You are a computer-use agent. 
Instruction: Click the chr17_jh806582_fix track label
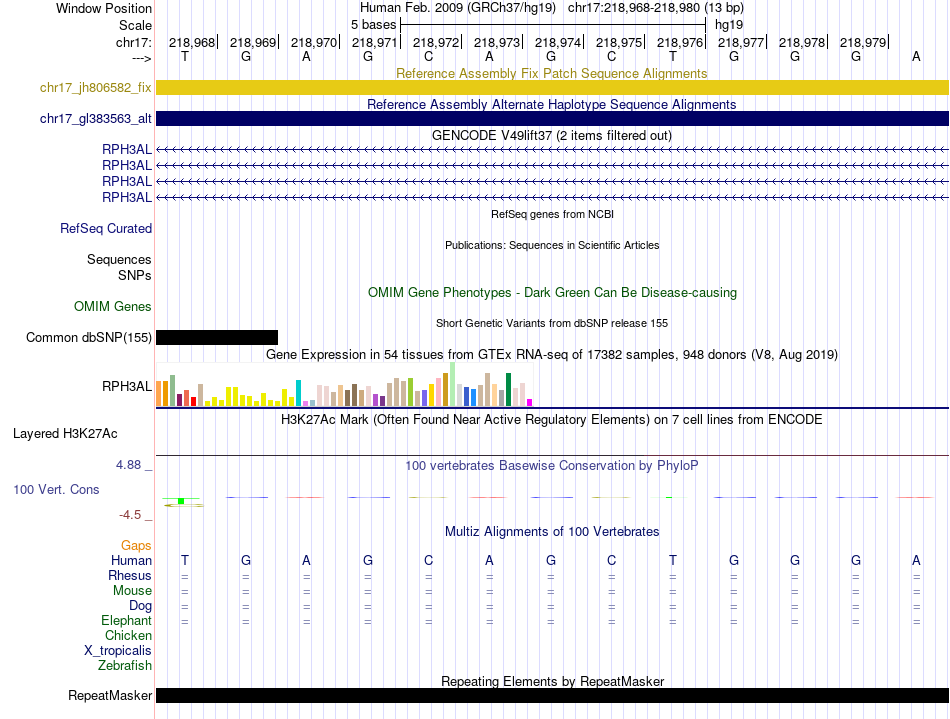[95, 87]
